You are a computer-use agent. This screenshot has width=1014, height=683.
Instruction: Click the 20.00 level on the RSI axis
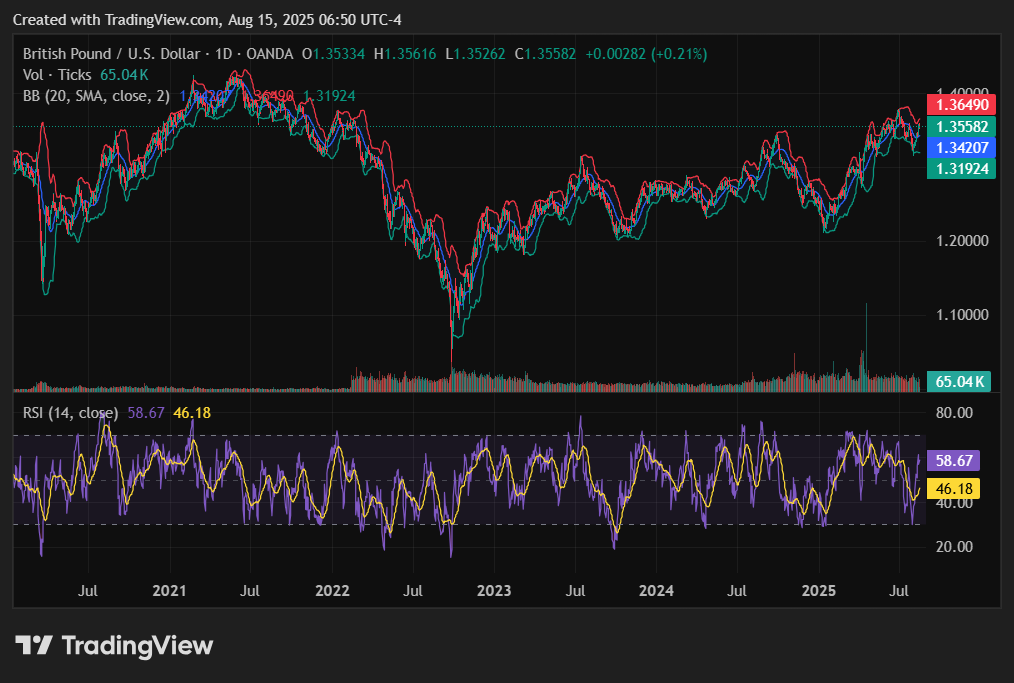tap(954, 547)
